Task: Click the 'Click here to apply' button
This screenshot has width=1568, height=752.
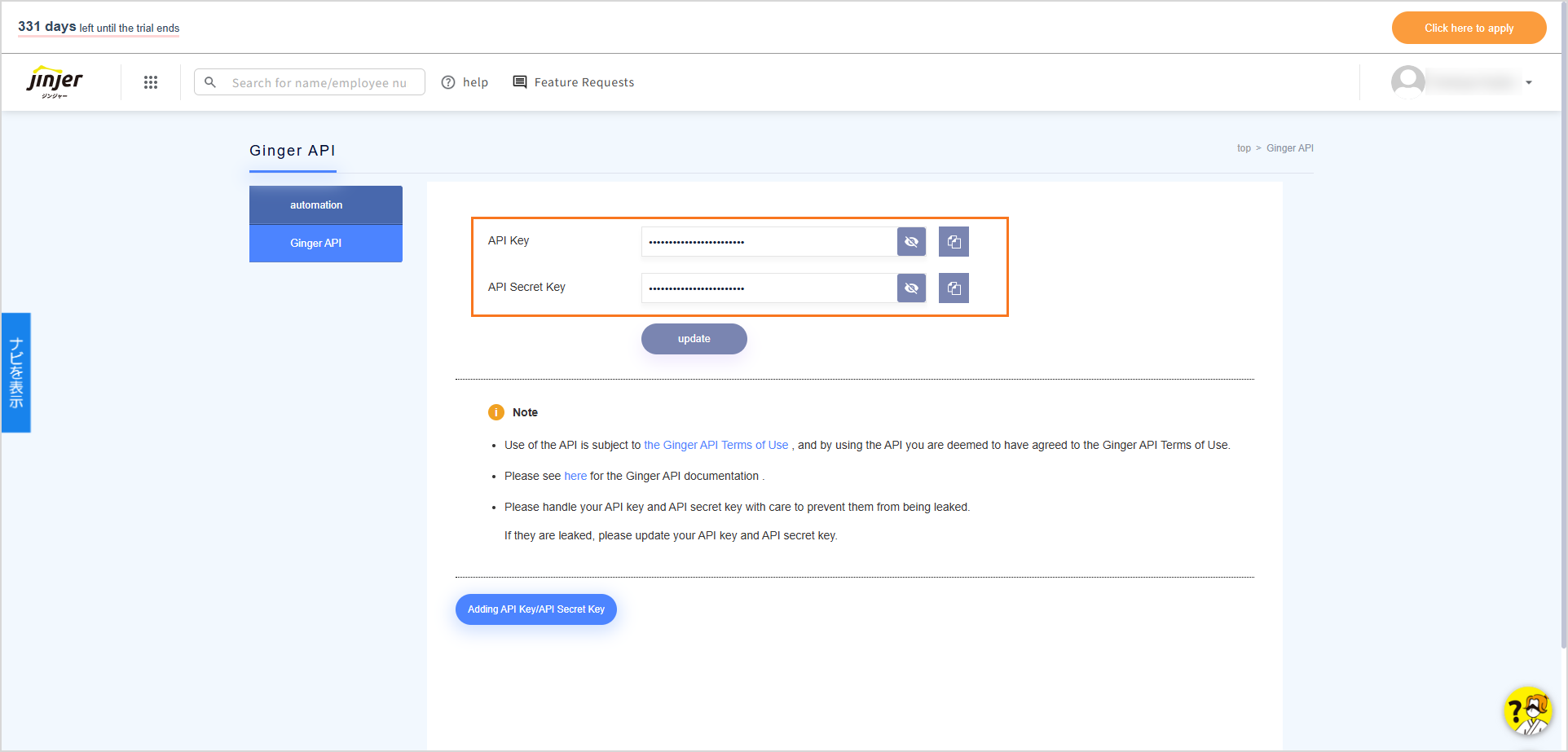Action: coord(1469,28)
